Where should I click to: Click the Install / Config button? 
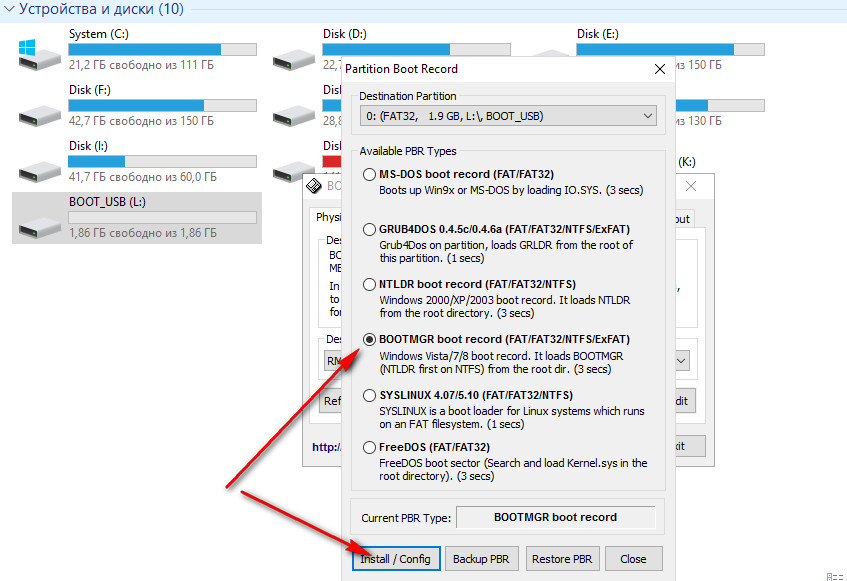(396, 559)
